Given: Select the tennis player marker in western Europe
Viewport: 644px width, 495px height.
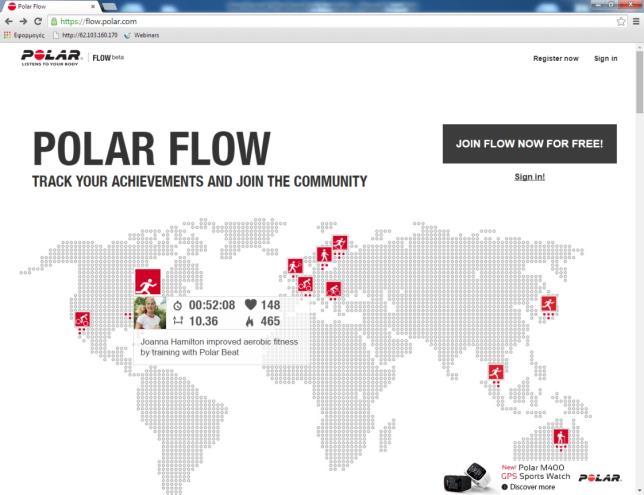Looking at the screenshot, I should click(x=295, y=266).
